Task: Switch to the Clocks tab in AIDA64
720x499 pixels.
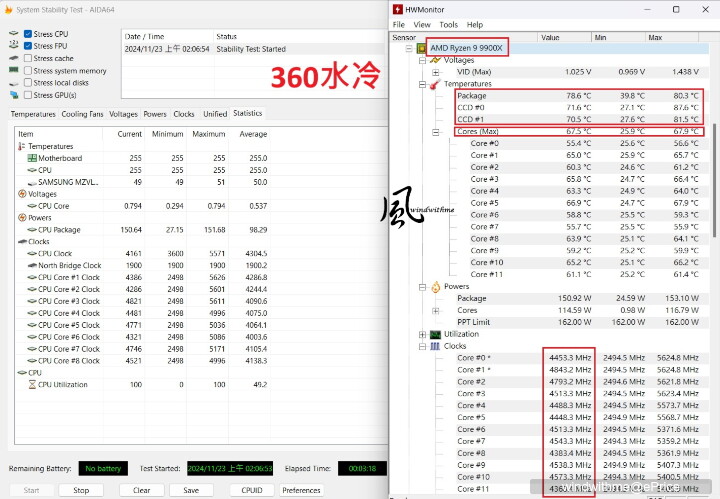Action: click(184, 114)
